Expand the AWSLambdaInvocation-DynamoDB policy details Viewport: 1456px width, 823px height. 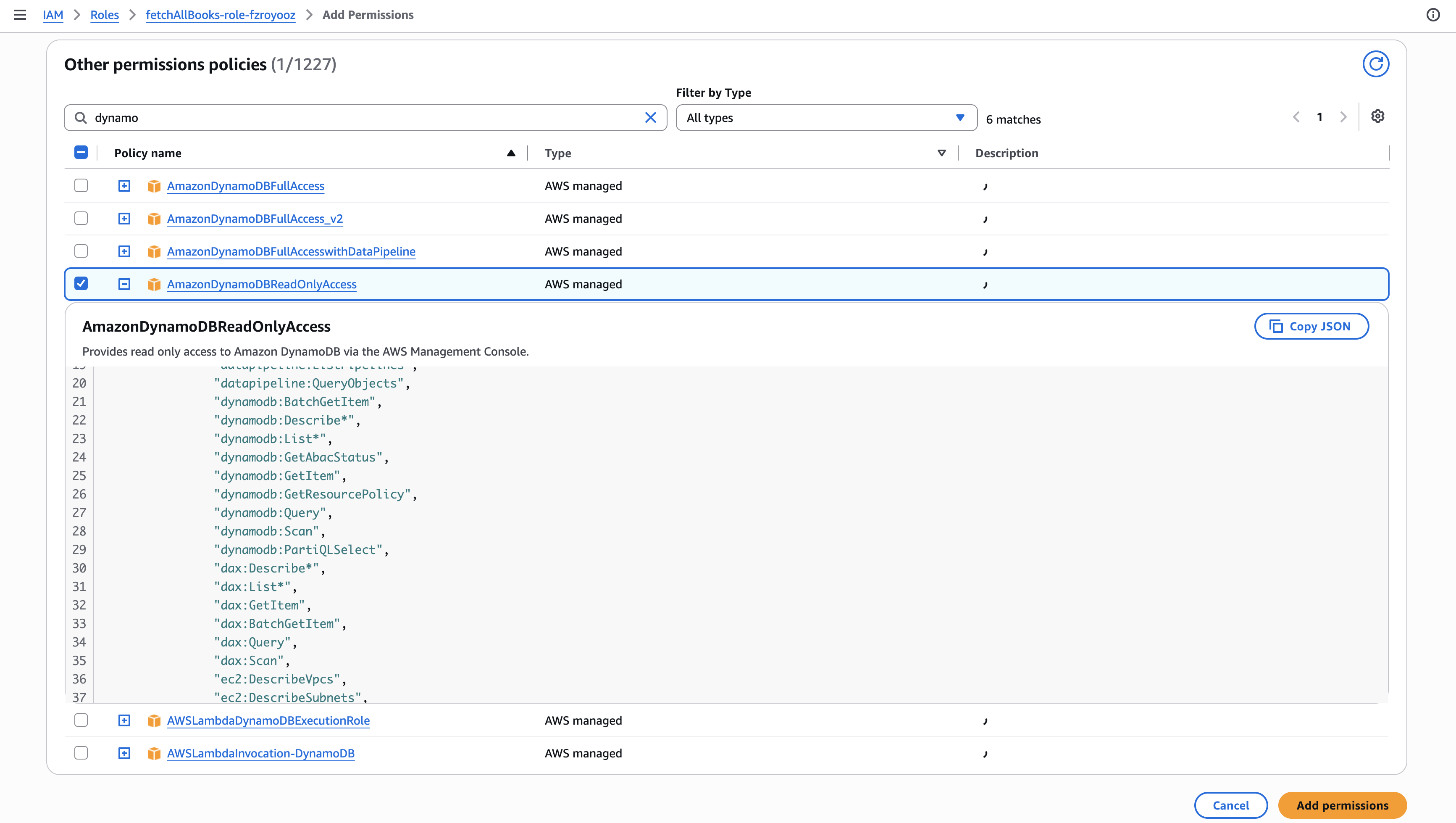[124, 753]
